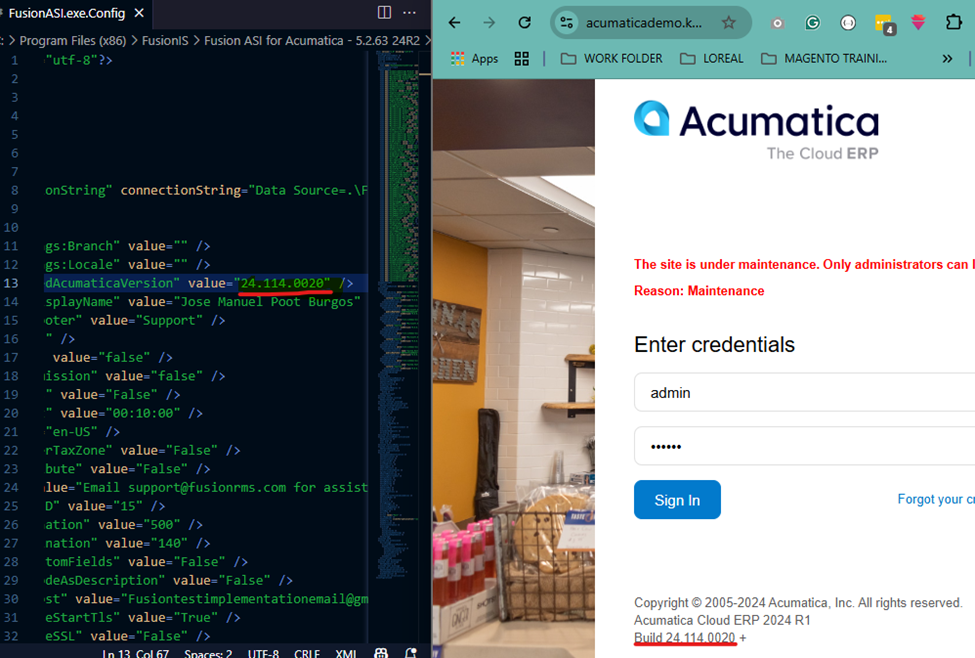
Task: Open the editor More Actions ellipsis menu
Action: 409,12
